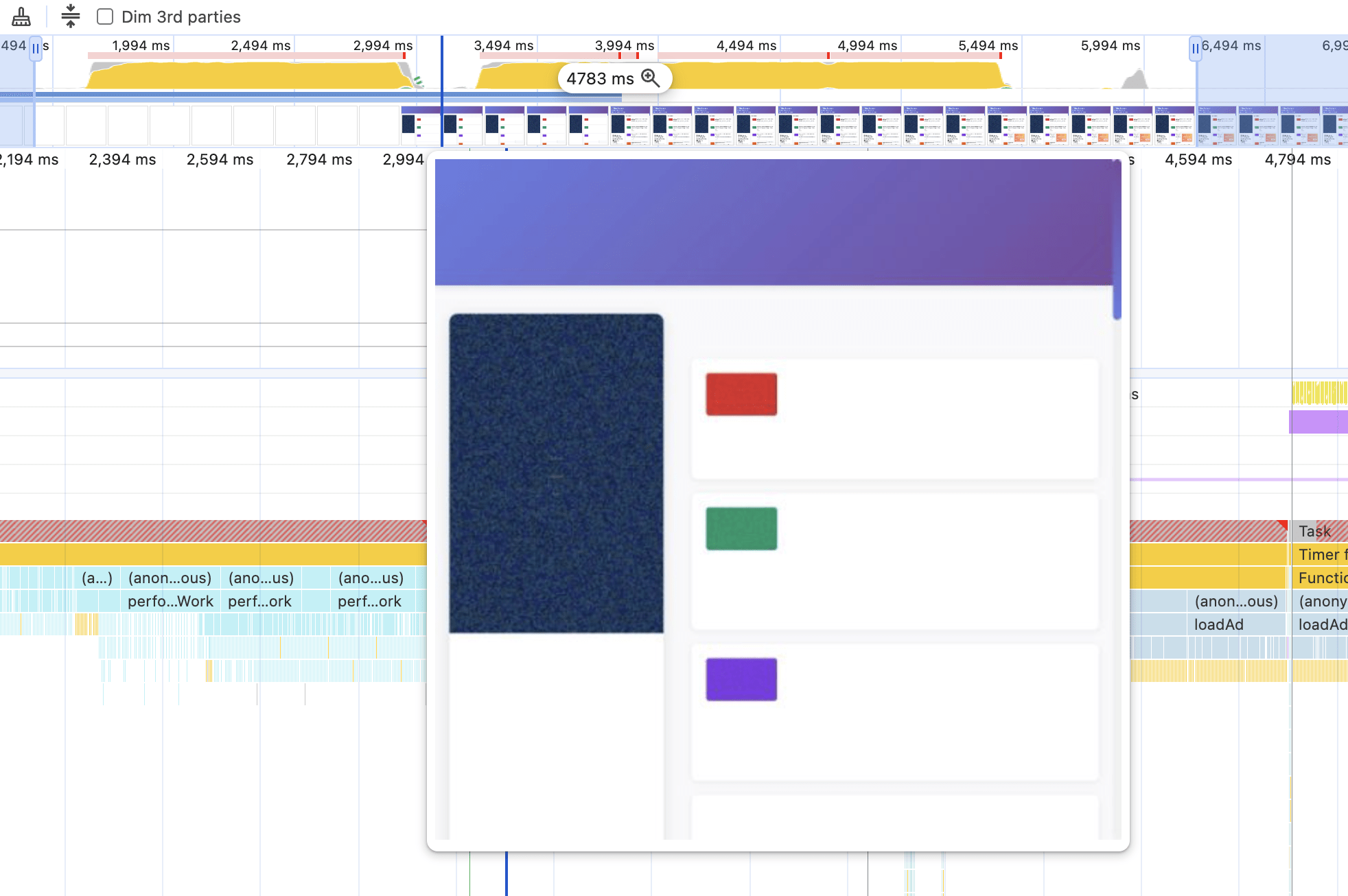Select the (anon...ous) entry above perfo...Work
The width and height of the screenshot is (1348, 896).
pyautogui.click(x=170, y=578)
